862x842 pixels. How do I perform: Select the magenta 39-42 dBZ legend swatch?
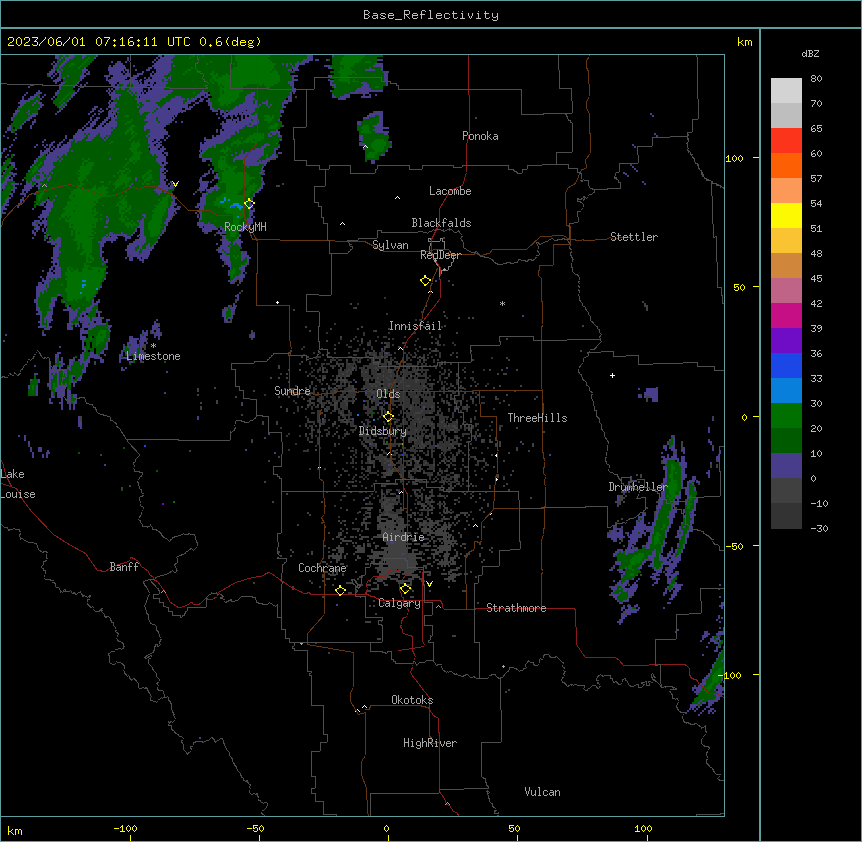tap(786, 315)
